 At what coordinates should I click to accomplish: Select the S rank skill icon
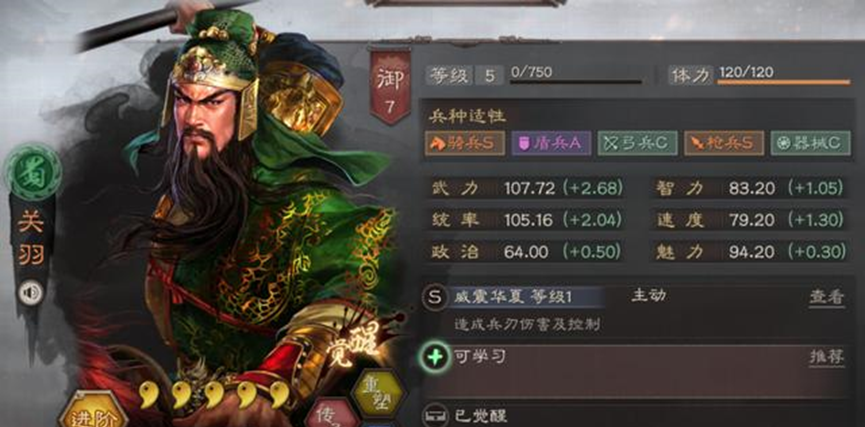pos(435,298)
